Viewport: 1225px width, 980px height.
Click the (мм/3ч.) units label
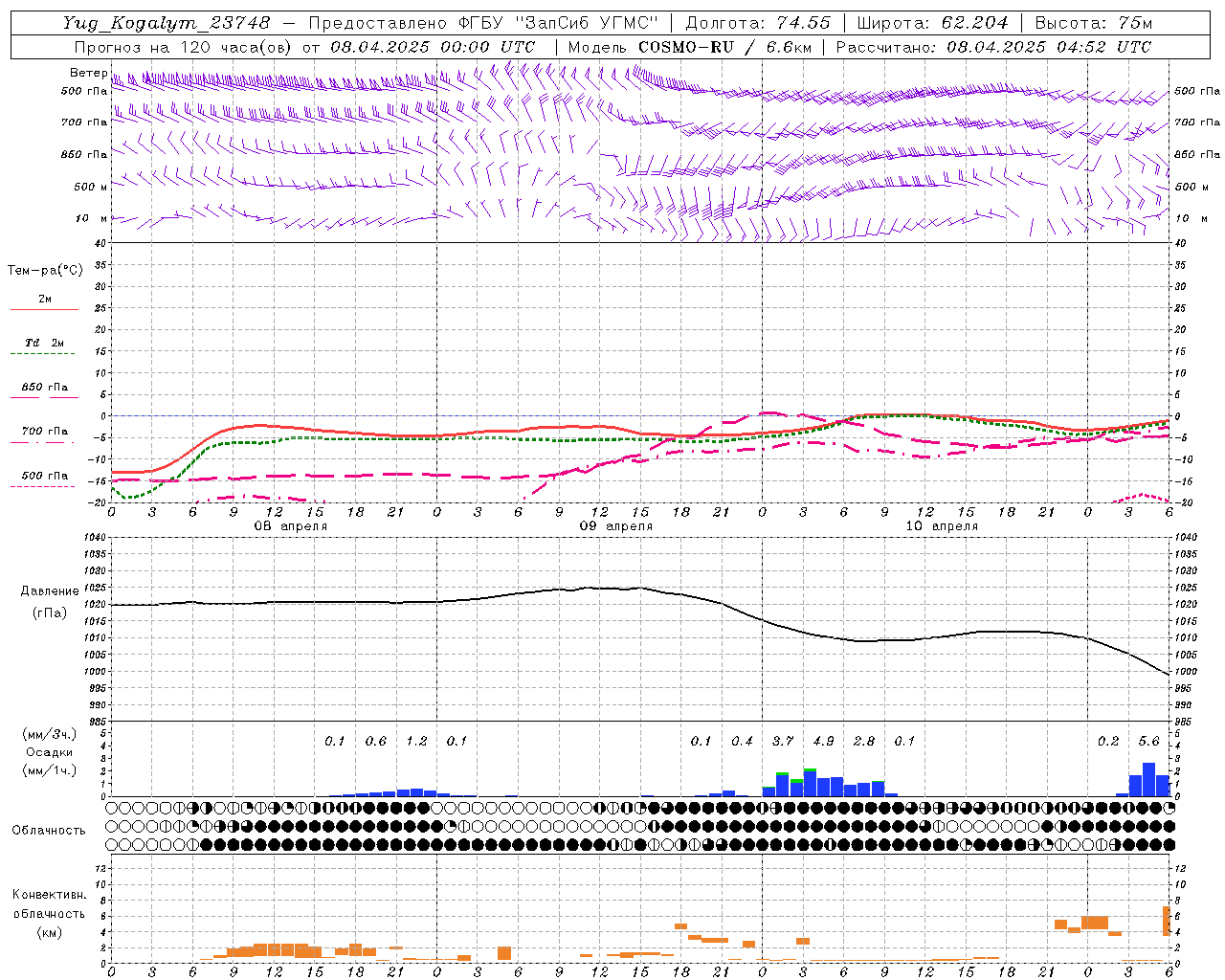(x=50, y=734)
